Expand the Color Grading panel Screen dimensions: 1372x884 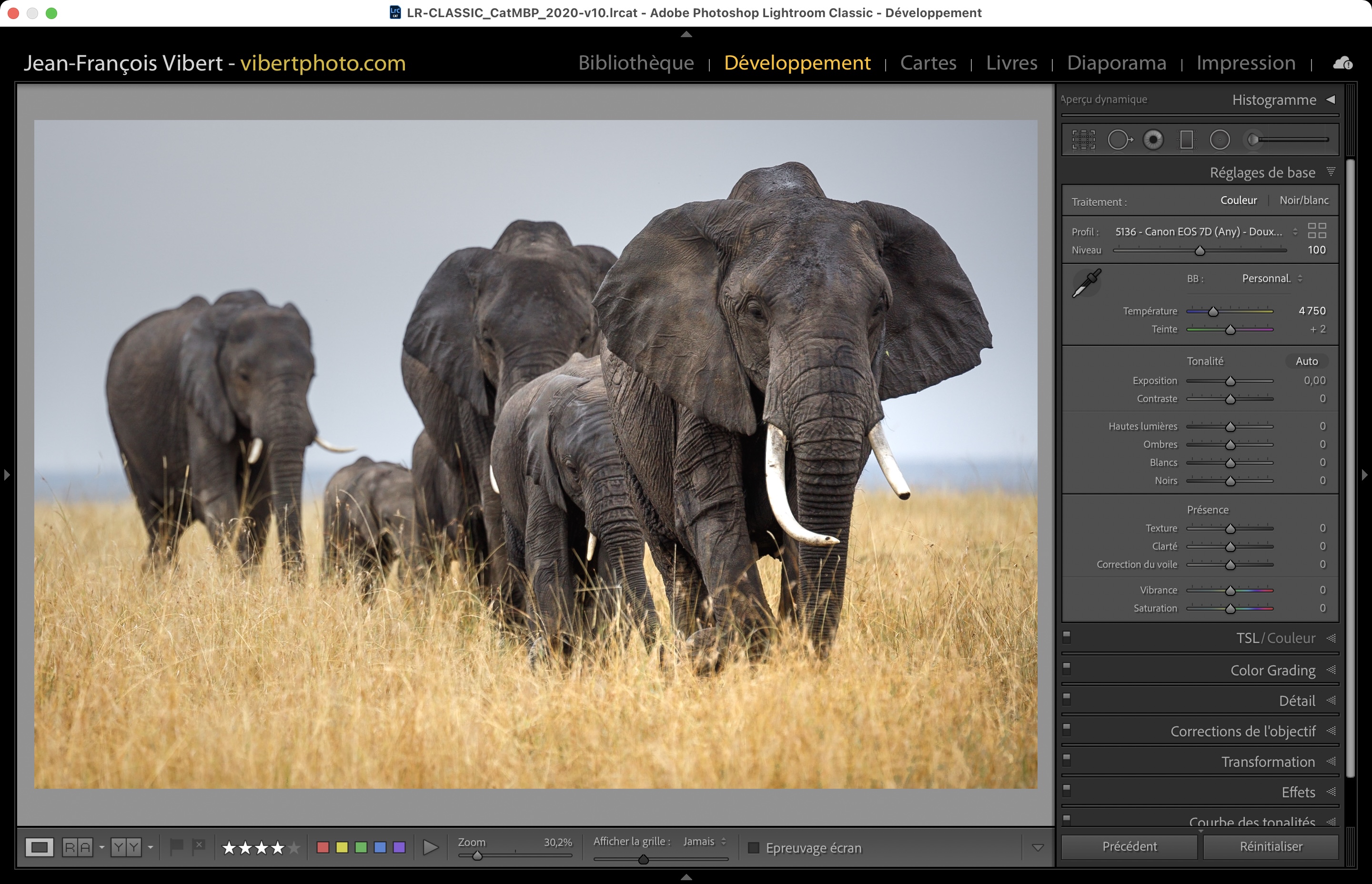[x=1272, y=671]
